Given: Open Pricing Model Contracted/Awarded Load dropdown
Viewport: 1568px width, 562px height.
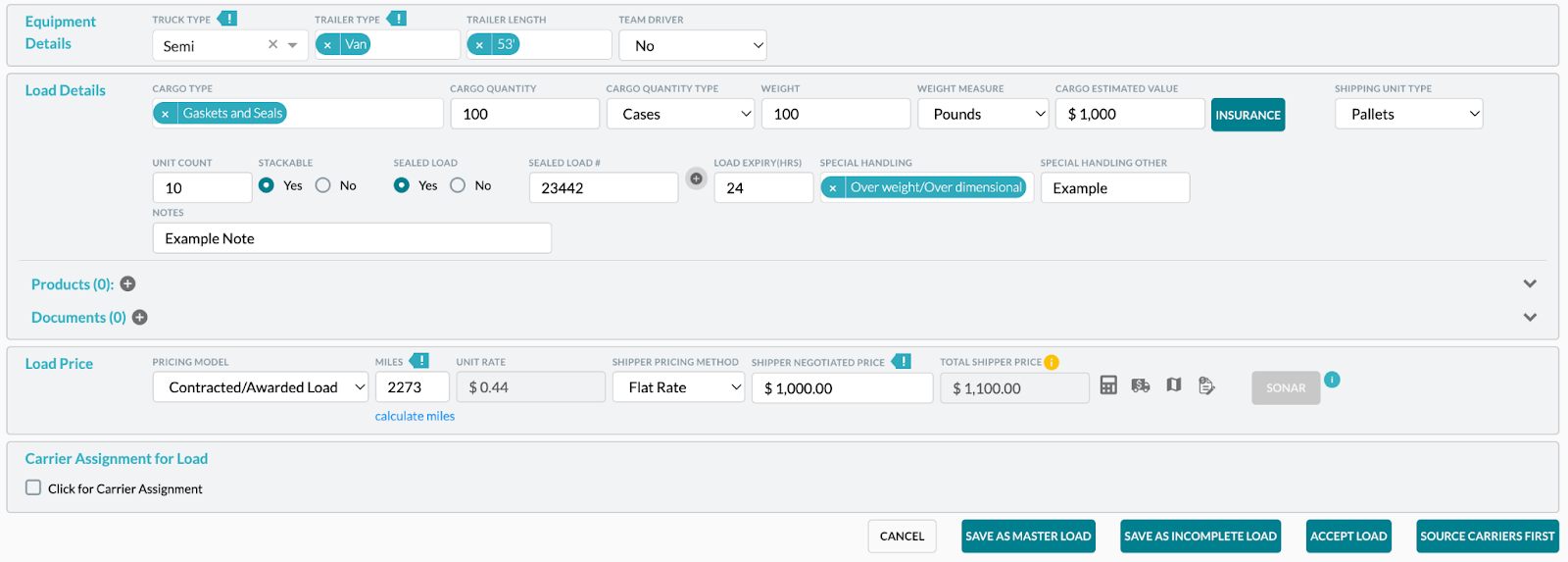Looking at the screenshot, I should 261,387.
